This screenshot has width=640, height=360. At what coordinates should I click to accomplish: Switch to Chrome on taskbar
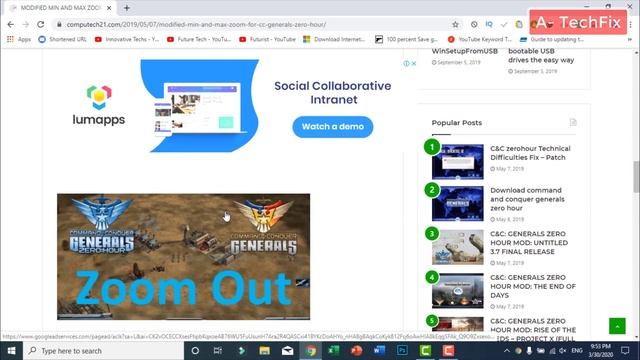point(311,351)
